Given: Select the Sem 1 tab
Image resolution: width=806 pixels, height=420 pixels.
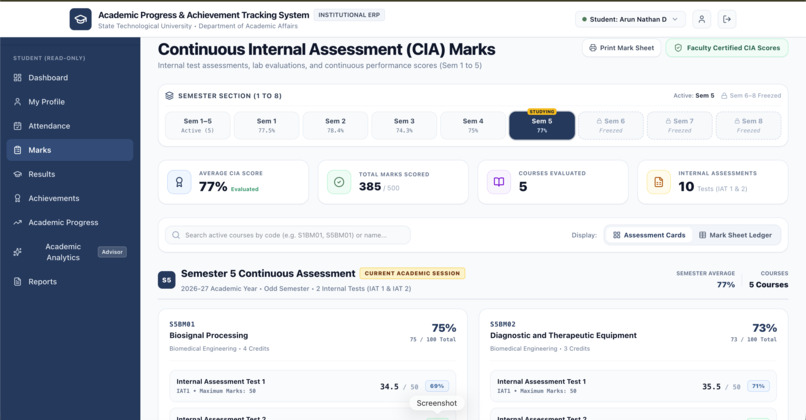Looking at the screenshot, I should point(266,125).
